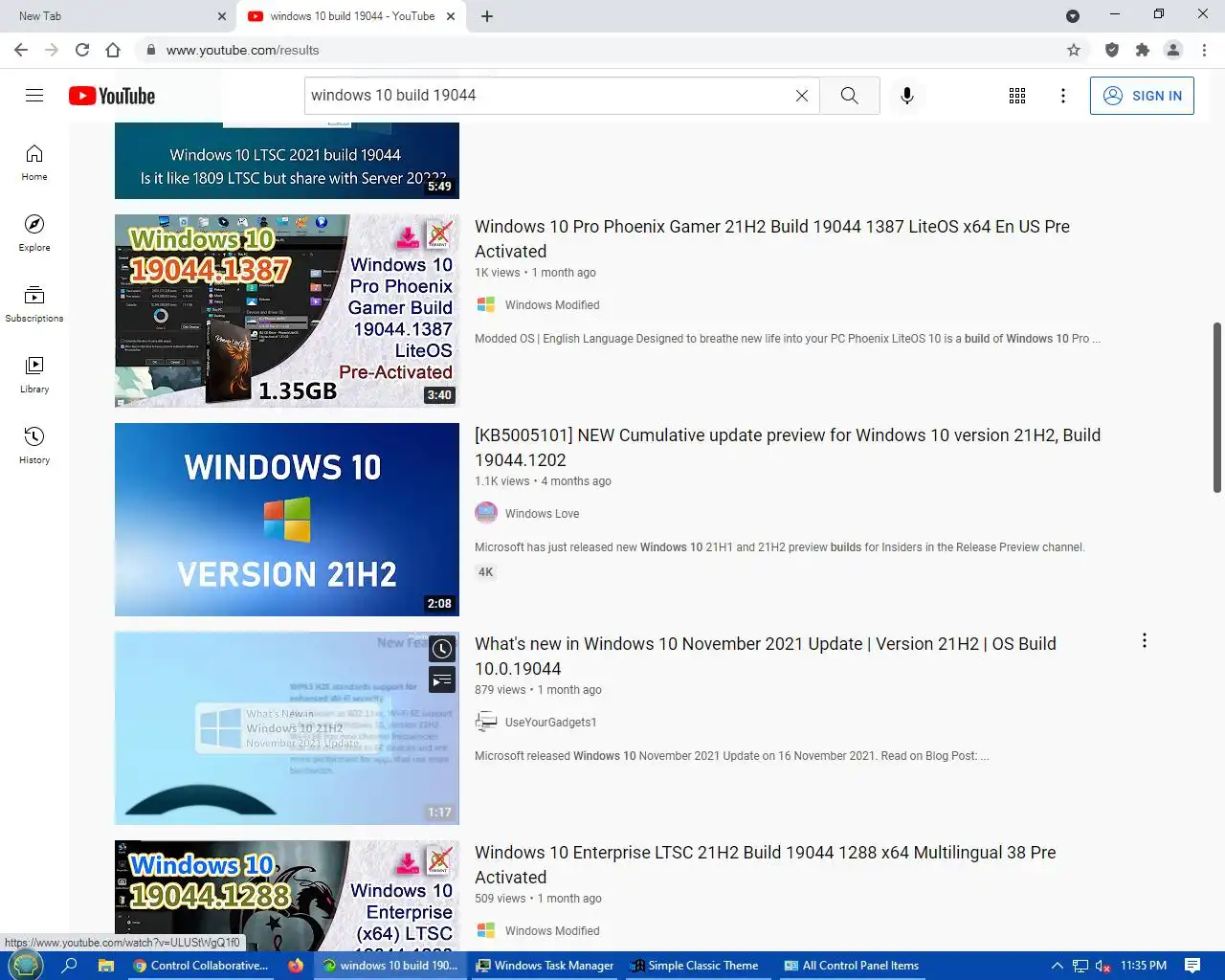The image size is (1225, 980).
Task: Click the page vertical scrollbar thumb
Action: (1217, 408)
